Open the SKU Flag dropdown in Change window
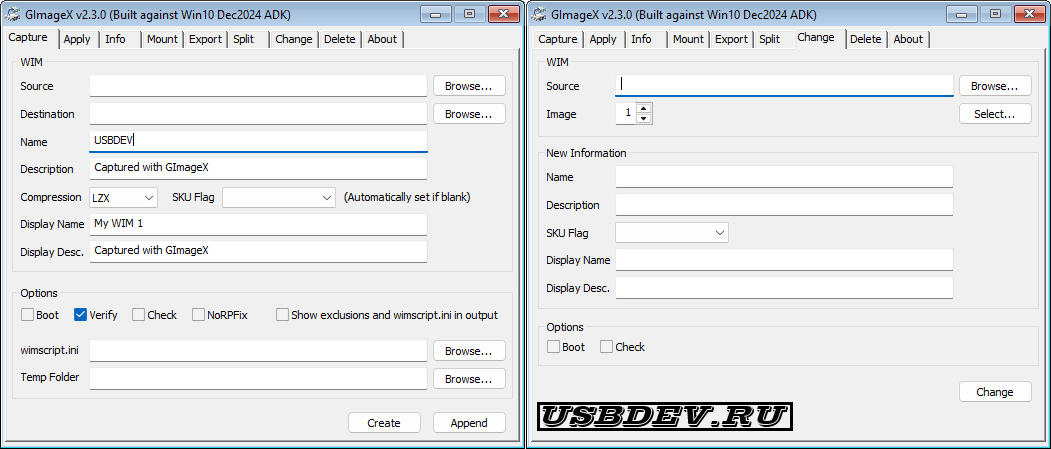 672,233
